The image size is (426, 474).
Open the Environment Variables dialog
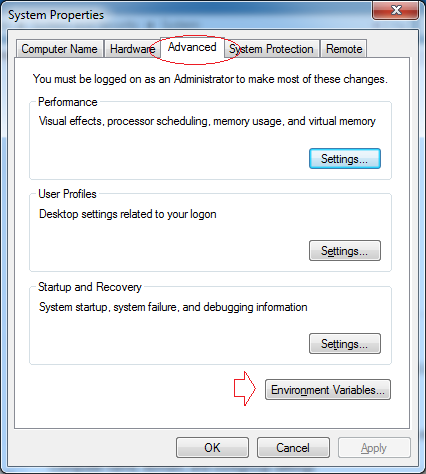point(328,390)
